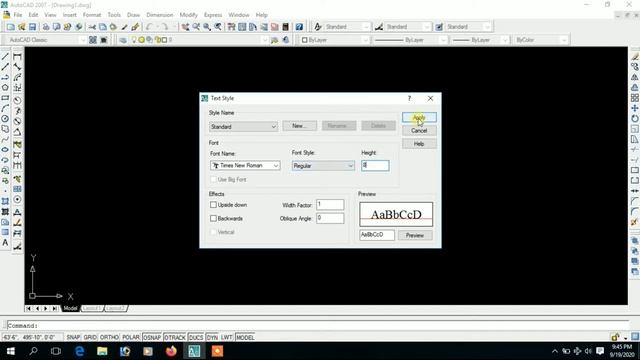Open the Draw menu
Screen dimensions: 640x360
tap(133, 15)
